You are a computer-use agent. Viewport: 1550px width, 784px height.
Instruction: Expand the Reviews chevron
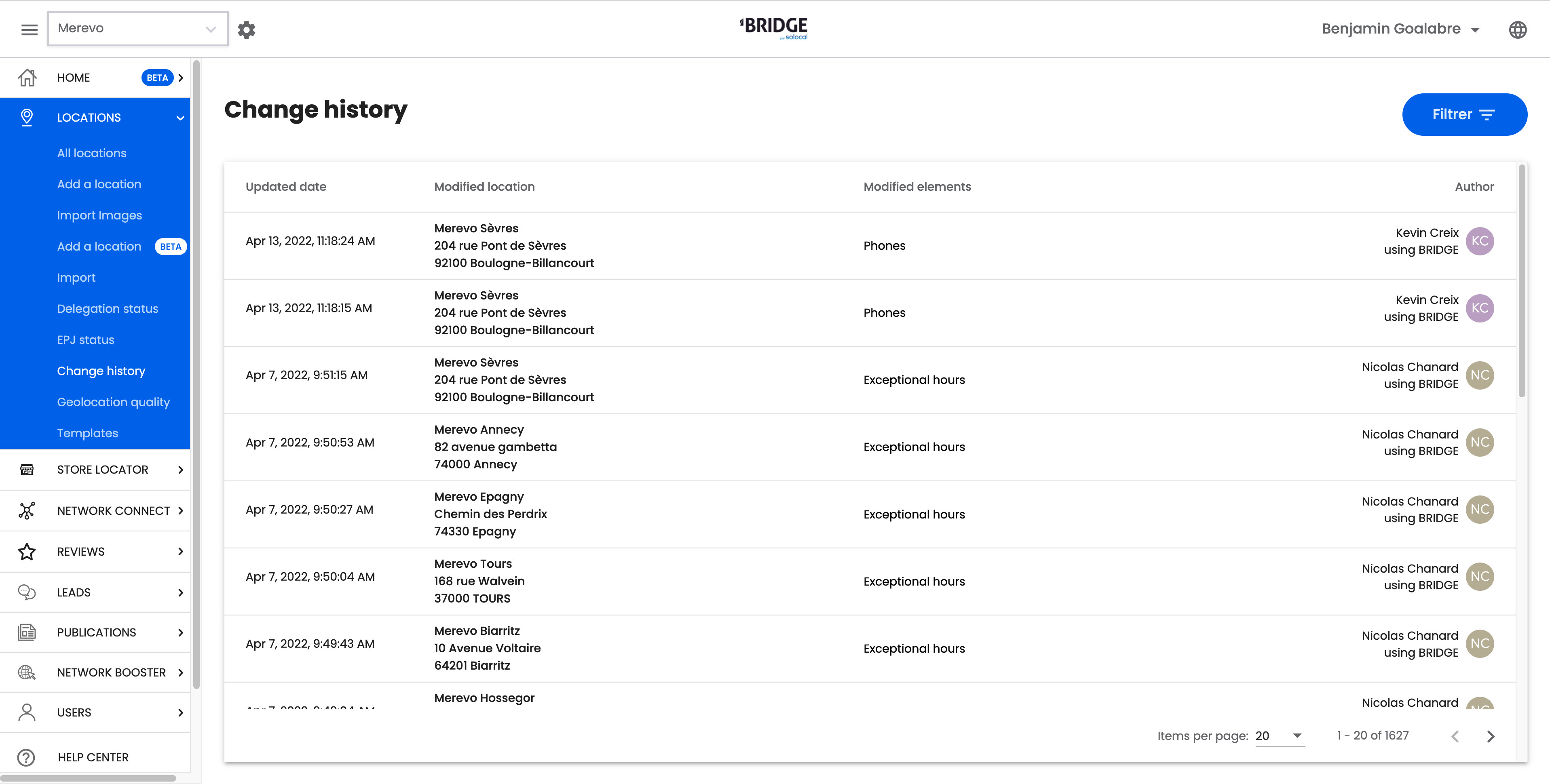pyautogui.click(x=181, y=551)
